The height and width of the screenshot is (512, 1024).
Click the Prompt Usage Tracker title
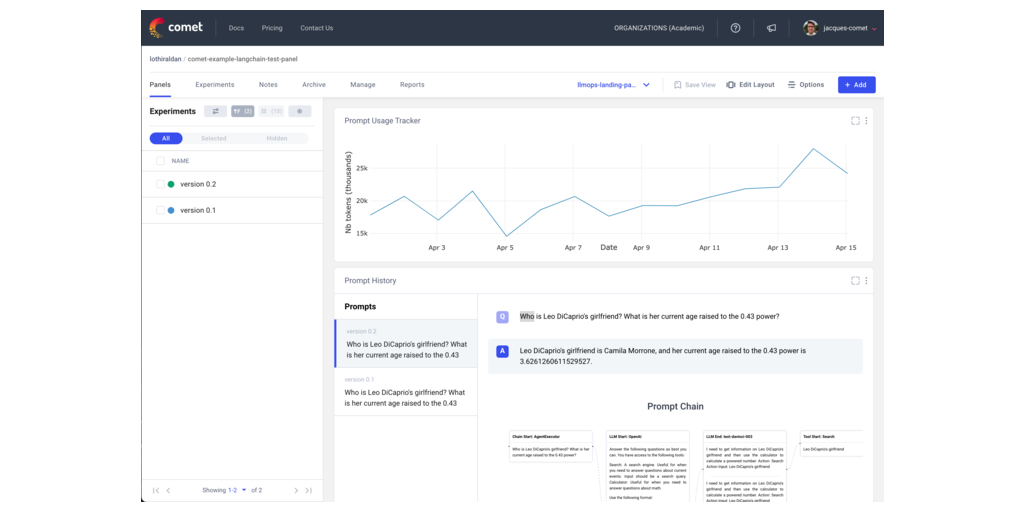click(382, 121)
